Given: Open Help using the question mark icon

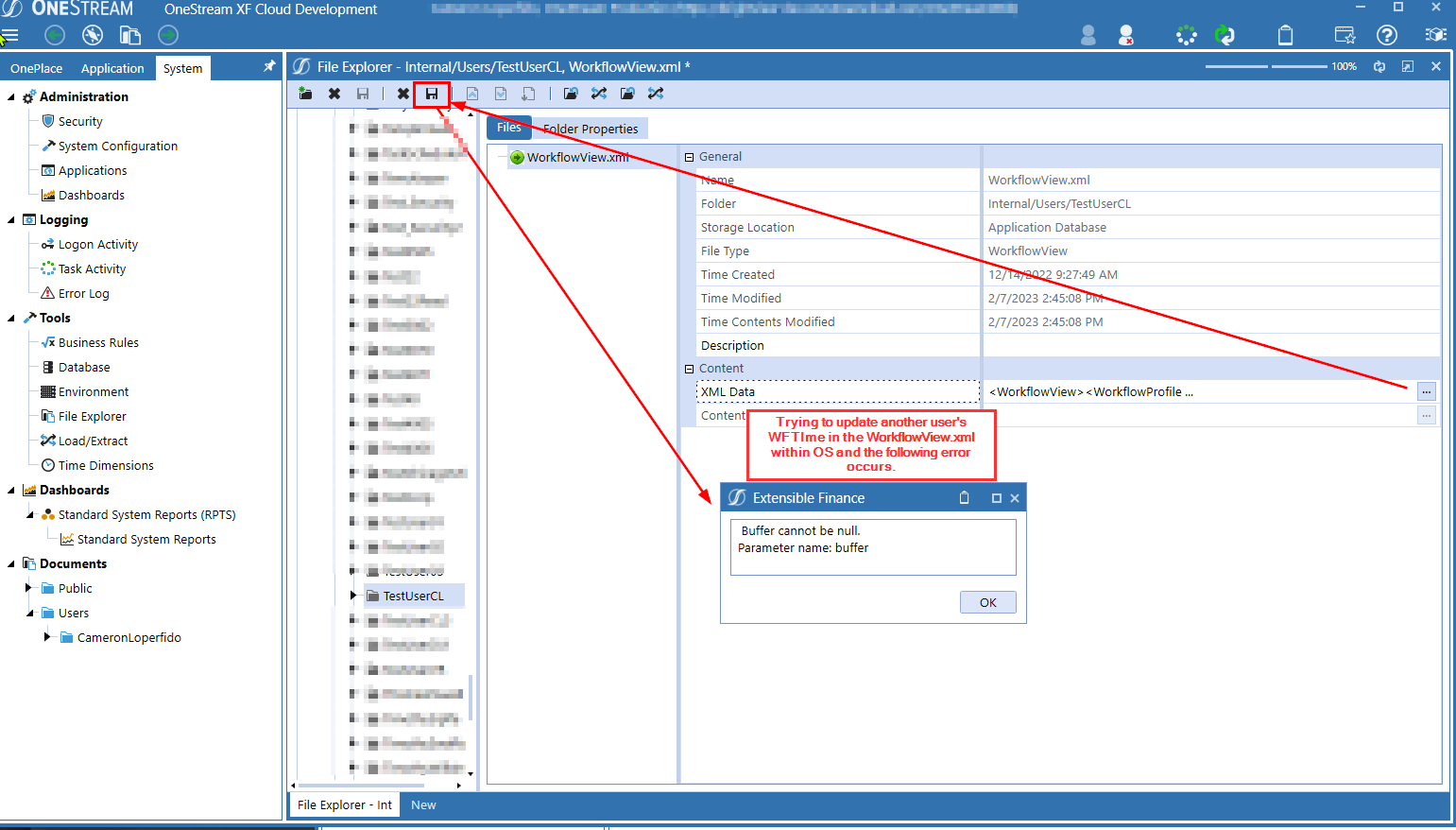Looking at the screenshot, I should coord(1386,34).
